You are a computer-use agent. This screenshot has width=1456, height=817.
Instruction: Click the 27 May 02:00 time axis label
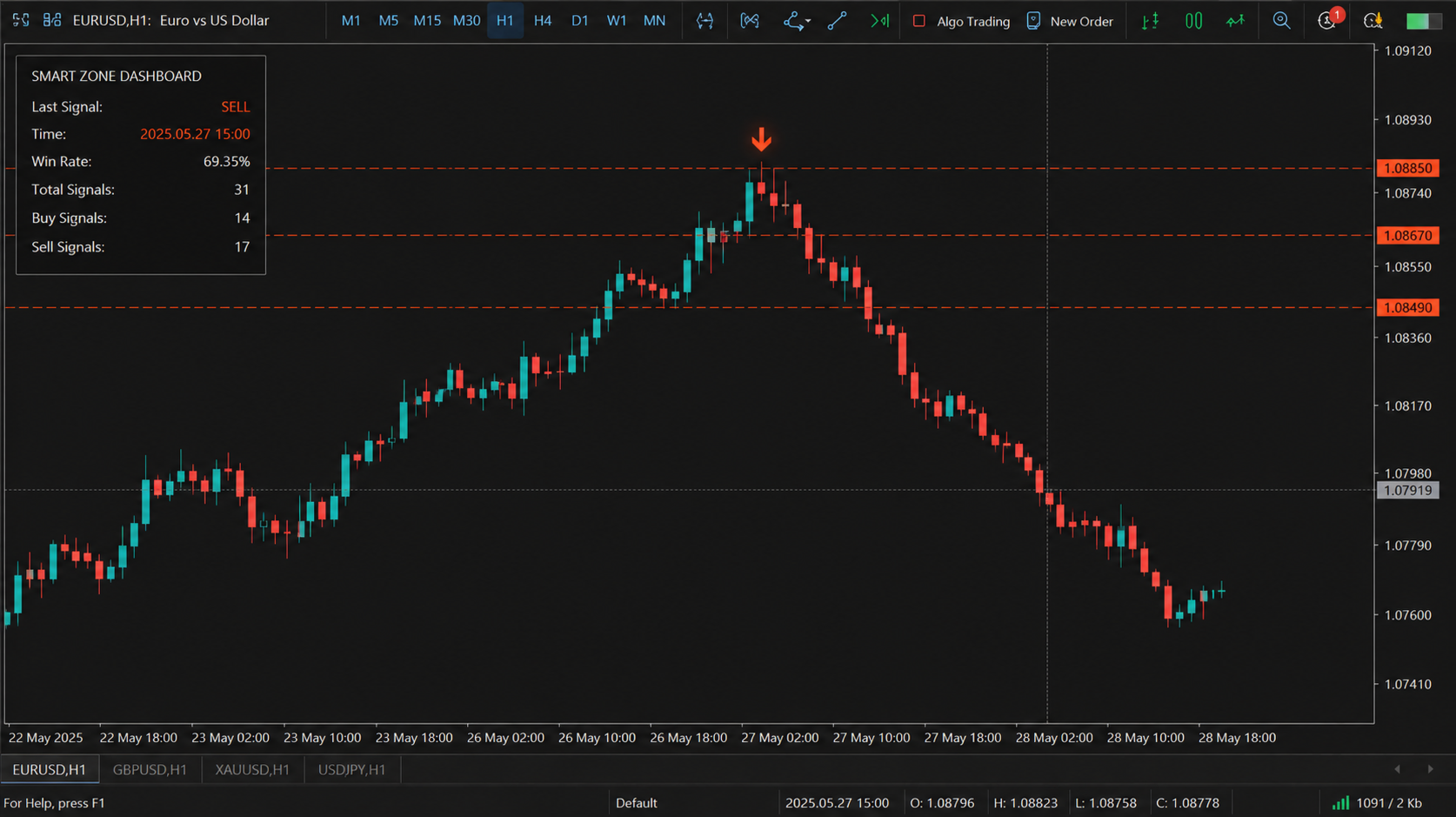click(779, 737)
